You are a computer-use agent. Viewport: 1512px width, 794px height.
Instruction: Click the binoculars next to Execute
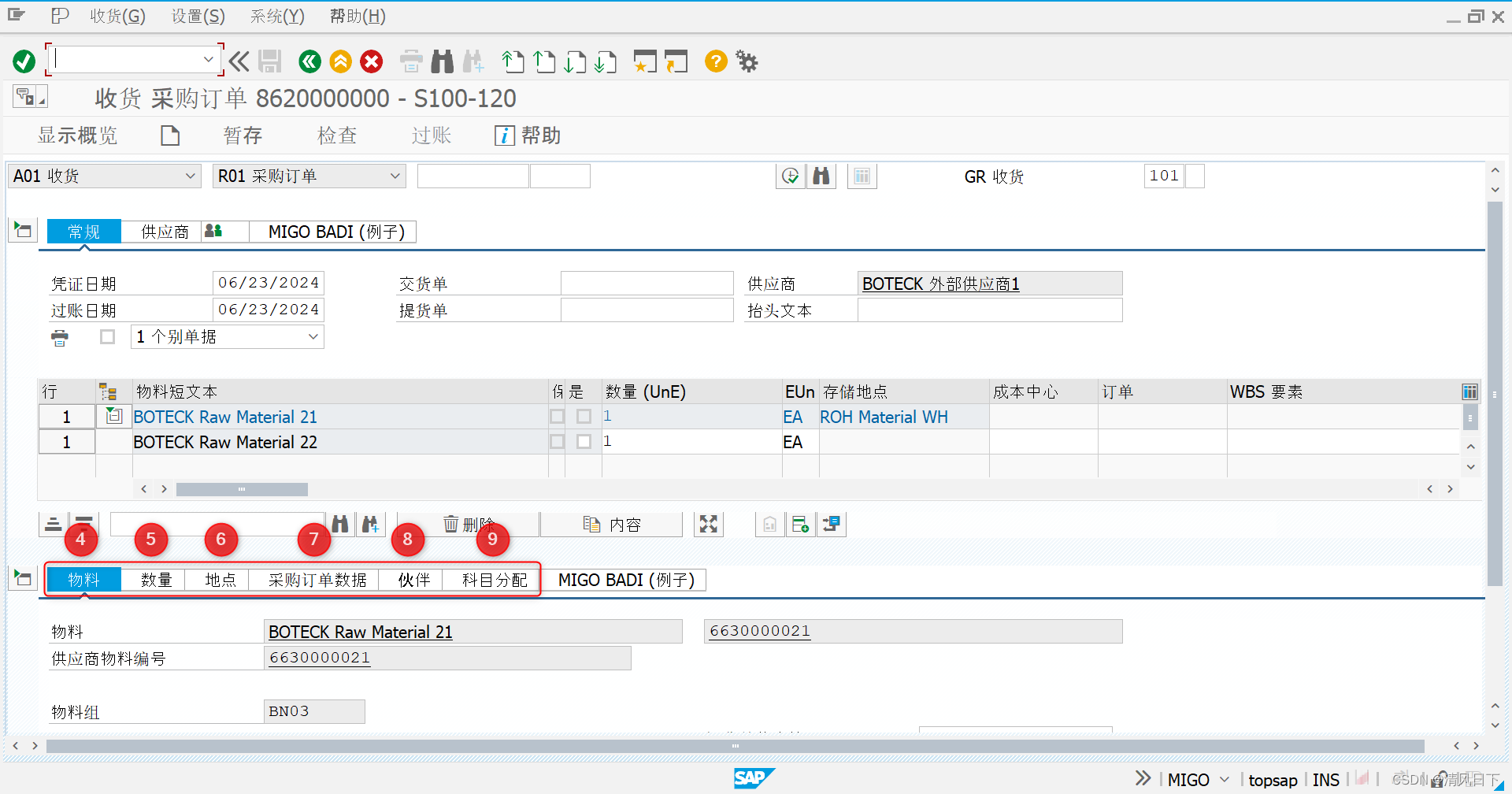821,176
